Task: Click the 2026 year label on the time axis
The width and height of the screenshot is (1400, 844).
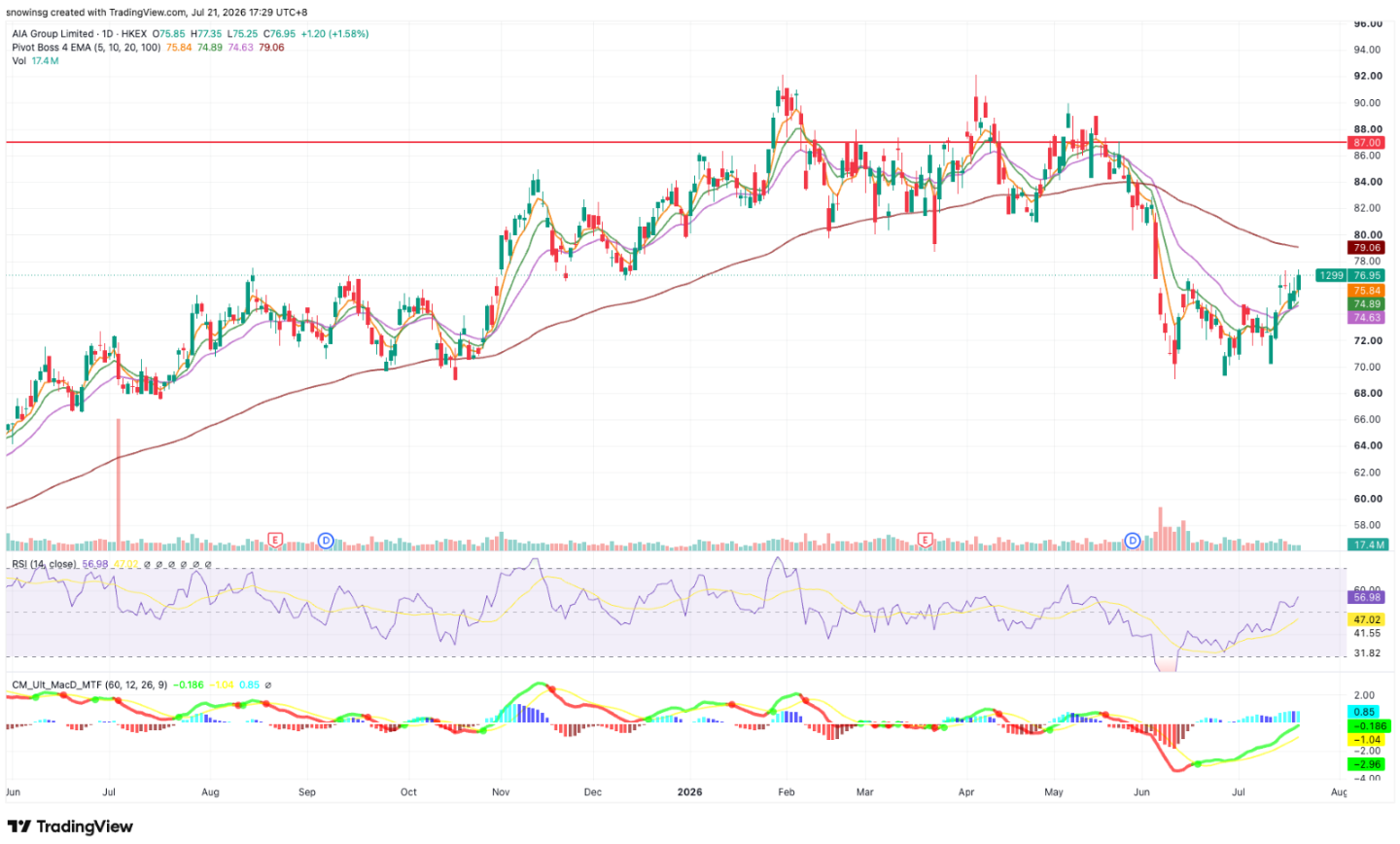Action: tap(690, 792)
